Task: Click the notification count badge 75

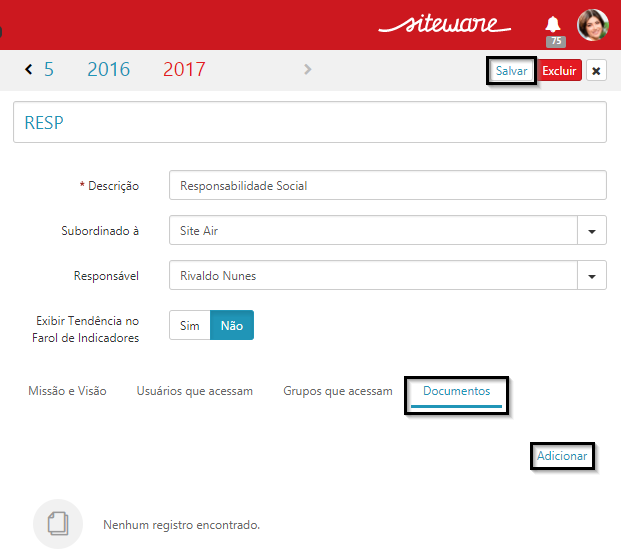Action: click(x=556, y=41)
